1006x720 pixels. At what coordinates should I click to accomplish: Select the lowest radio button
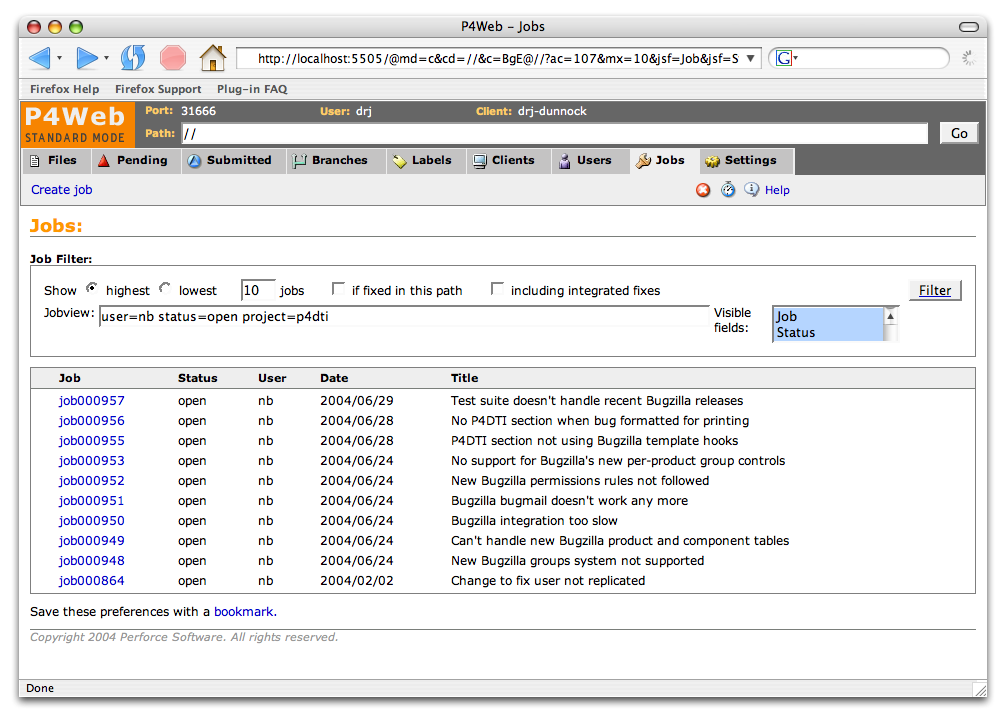(x=165, y=289)
